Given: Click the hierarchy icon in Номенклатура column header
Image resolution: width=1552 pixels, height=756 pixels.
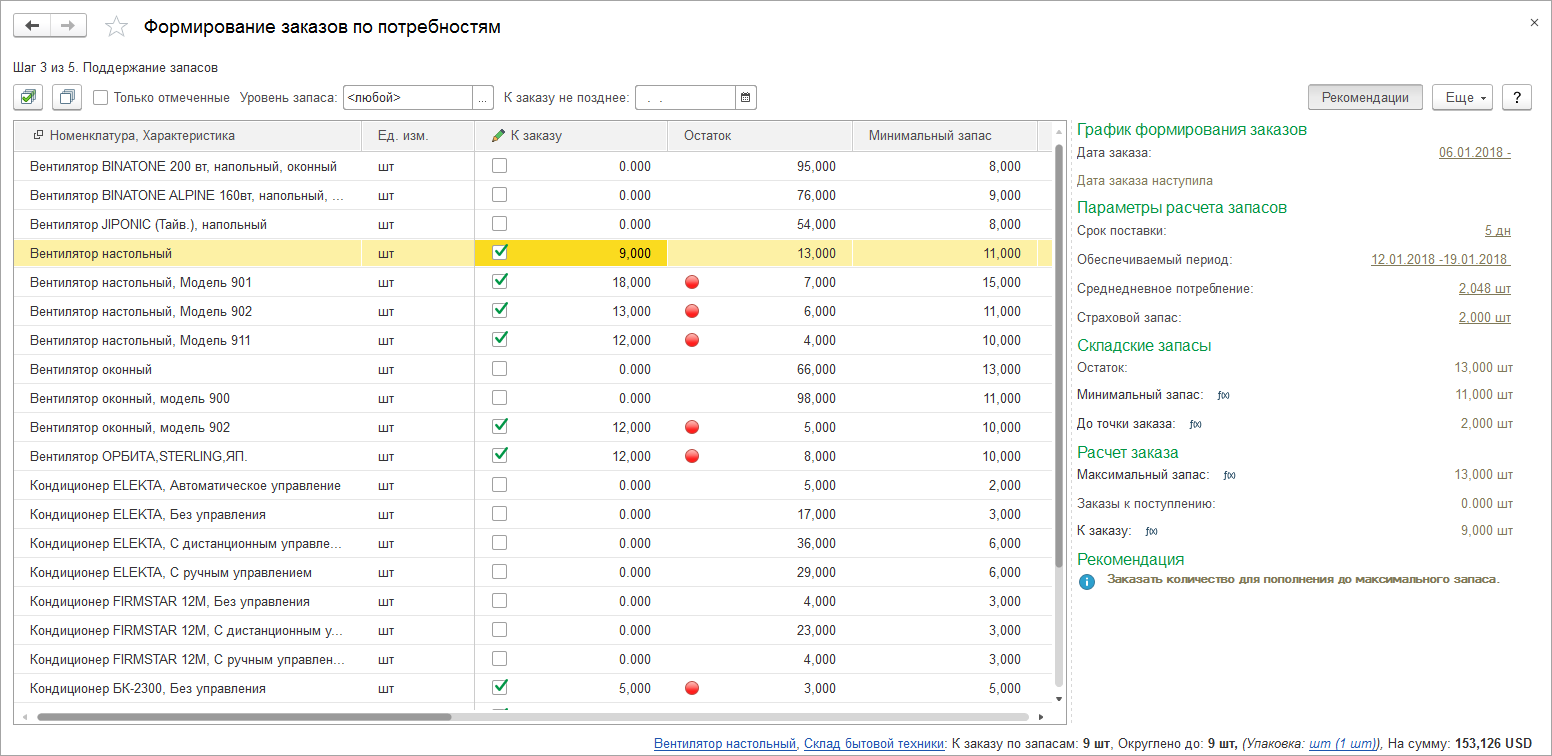Looking at the screenshot, I should click(38, 136).
